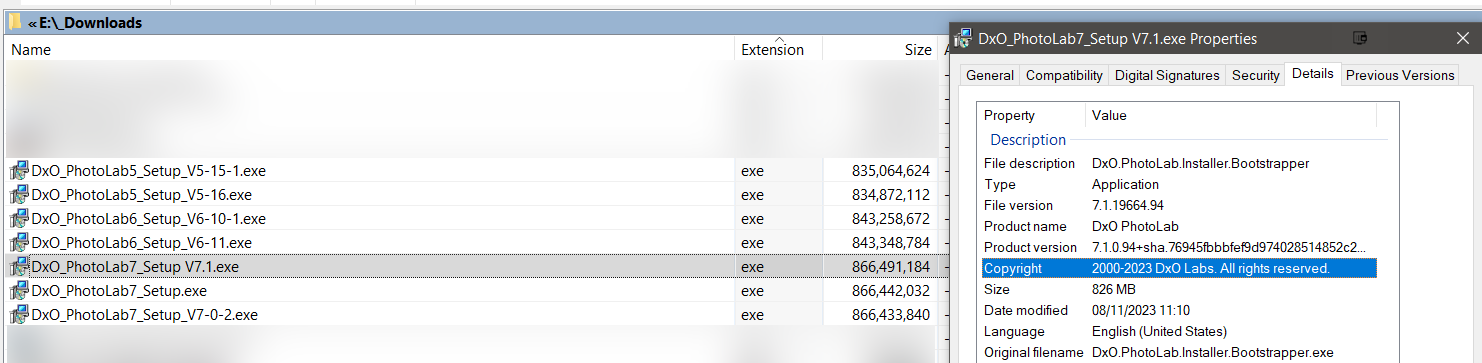Sort the file list by the Name column
This screenshot has width=1482, height=363.
(x=369, y=49)
